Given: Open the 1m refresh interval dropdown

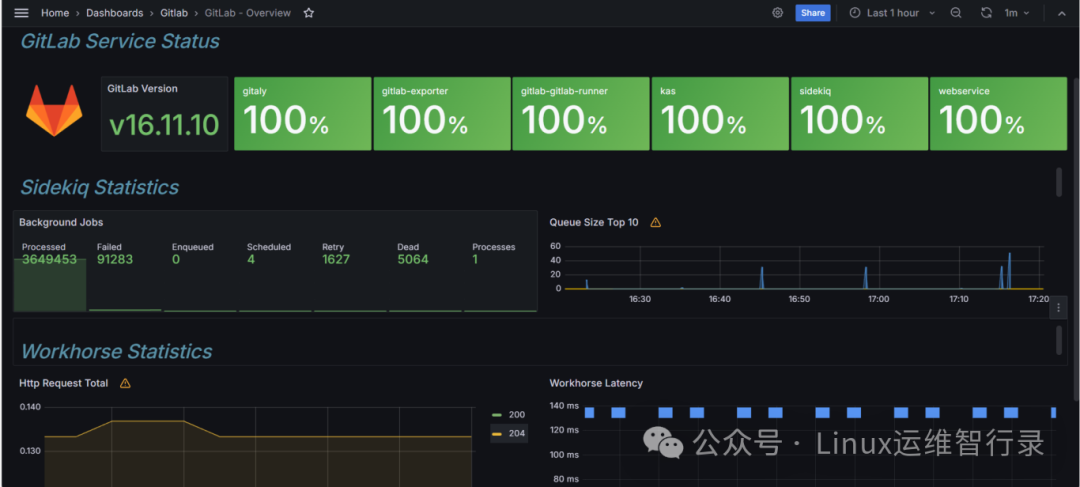Looking at the screenshot, I should (x=1016, y=13).
